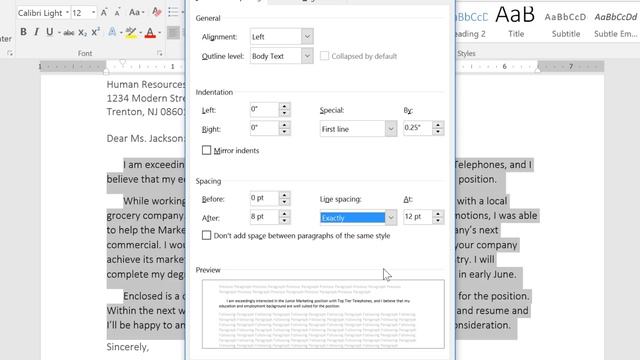The image size is (640, 360).
Task: Increase Left indentation with up arrow
Action: click(284, 106)
